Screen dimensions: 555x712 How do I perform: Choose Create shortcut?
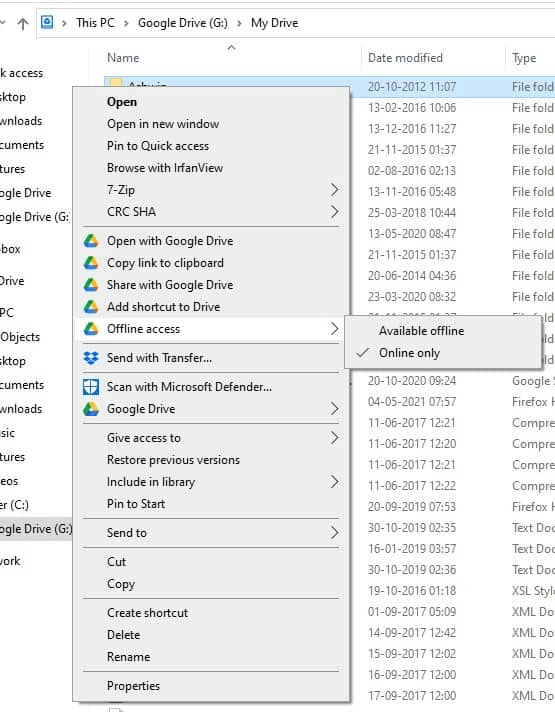click(147, 613)
